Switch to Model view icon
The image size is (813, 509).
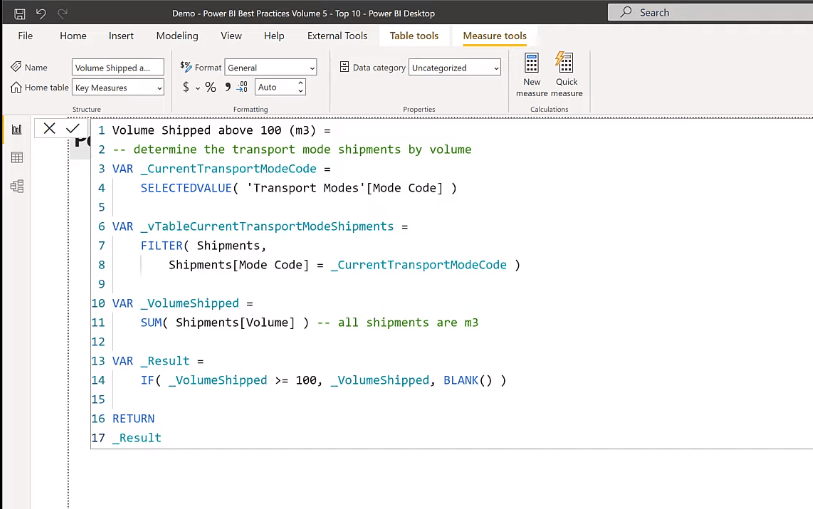tap(17, 186)
